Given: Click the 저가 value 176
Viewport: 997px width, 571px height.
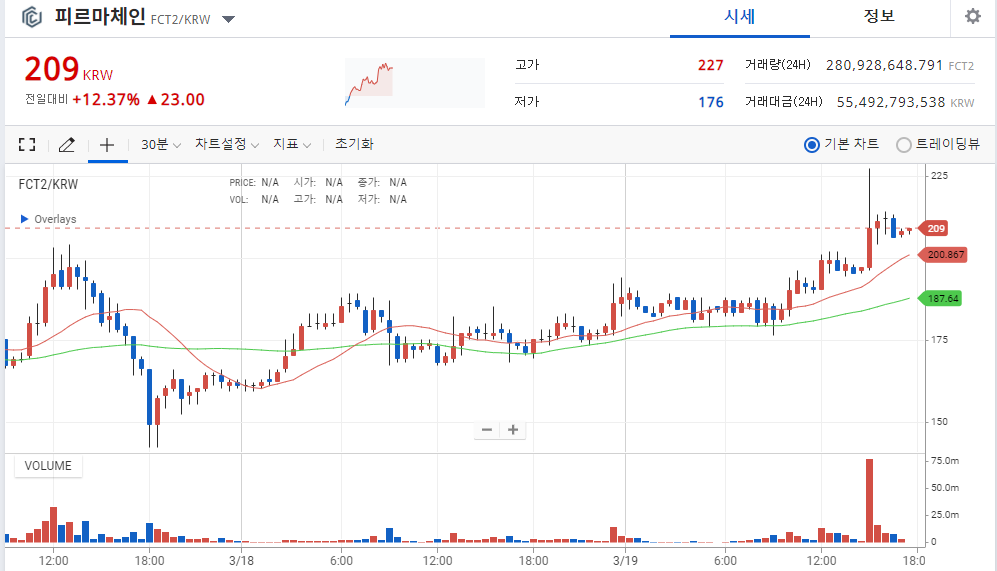Looking at the screenshot, I should coord(711,102).
